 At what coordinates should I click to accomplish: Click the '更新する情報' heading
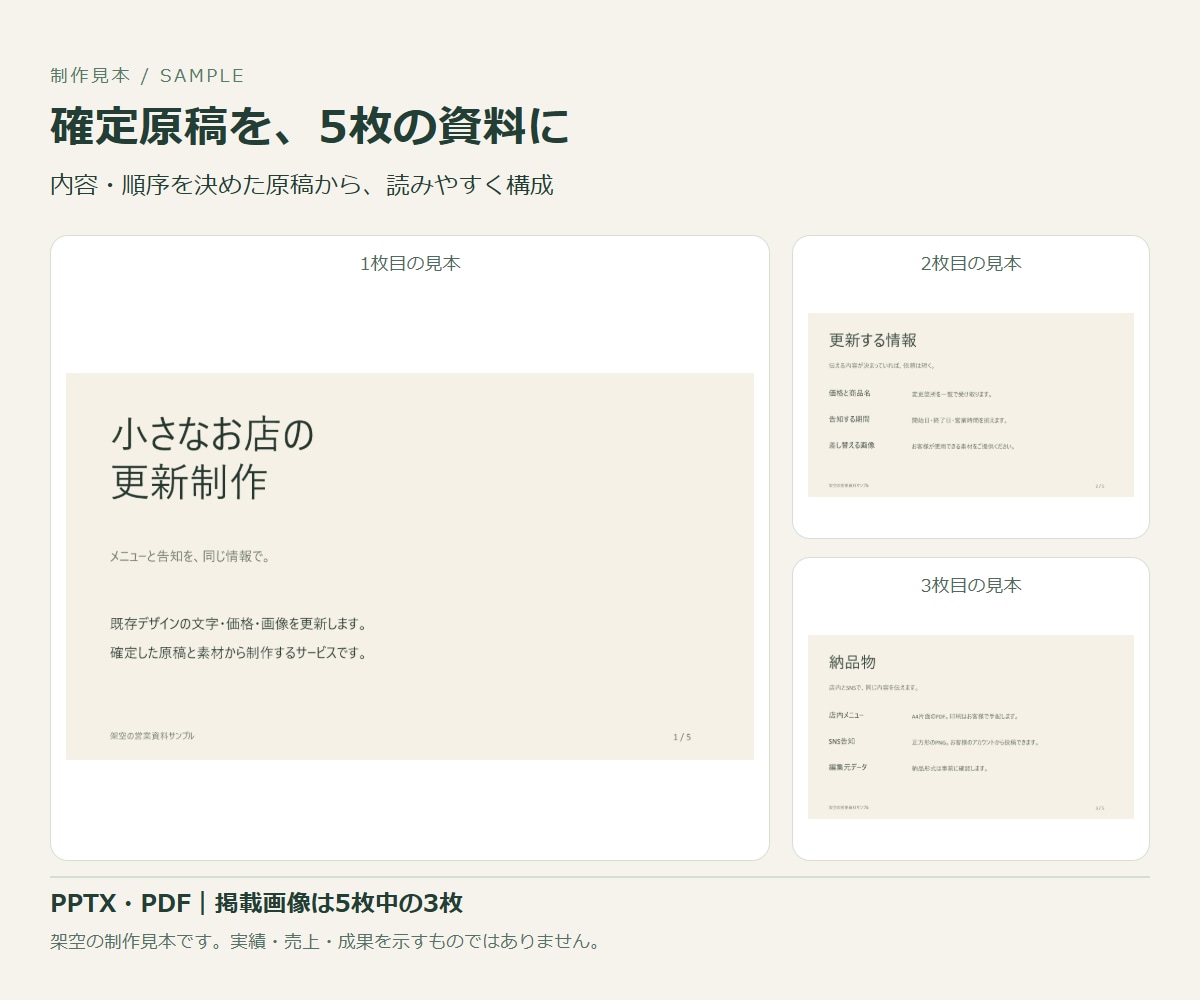pyautogui.click(x=873, y=340)
